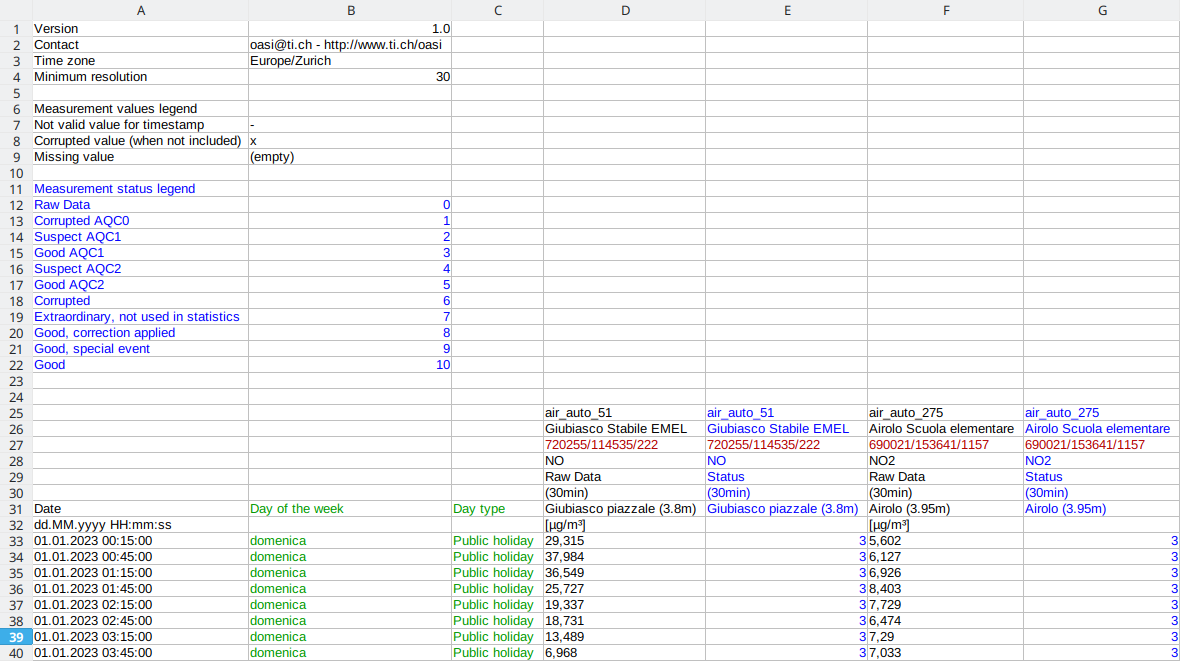The image size is (1180, 661).
Task: Click the blue 'Airolo (3.95m)' cell
Action: 1102,509
